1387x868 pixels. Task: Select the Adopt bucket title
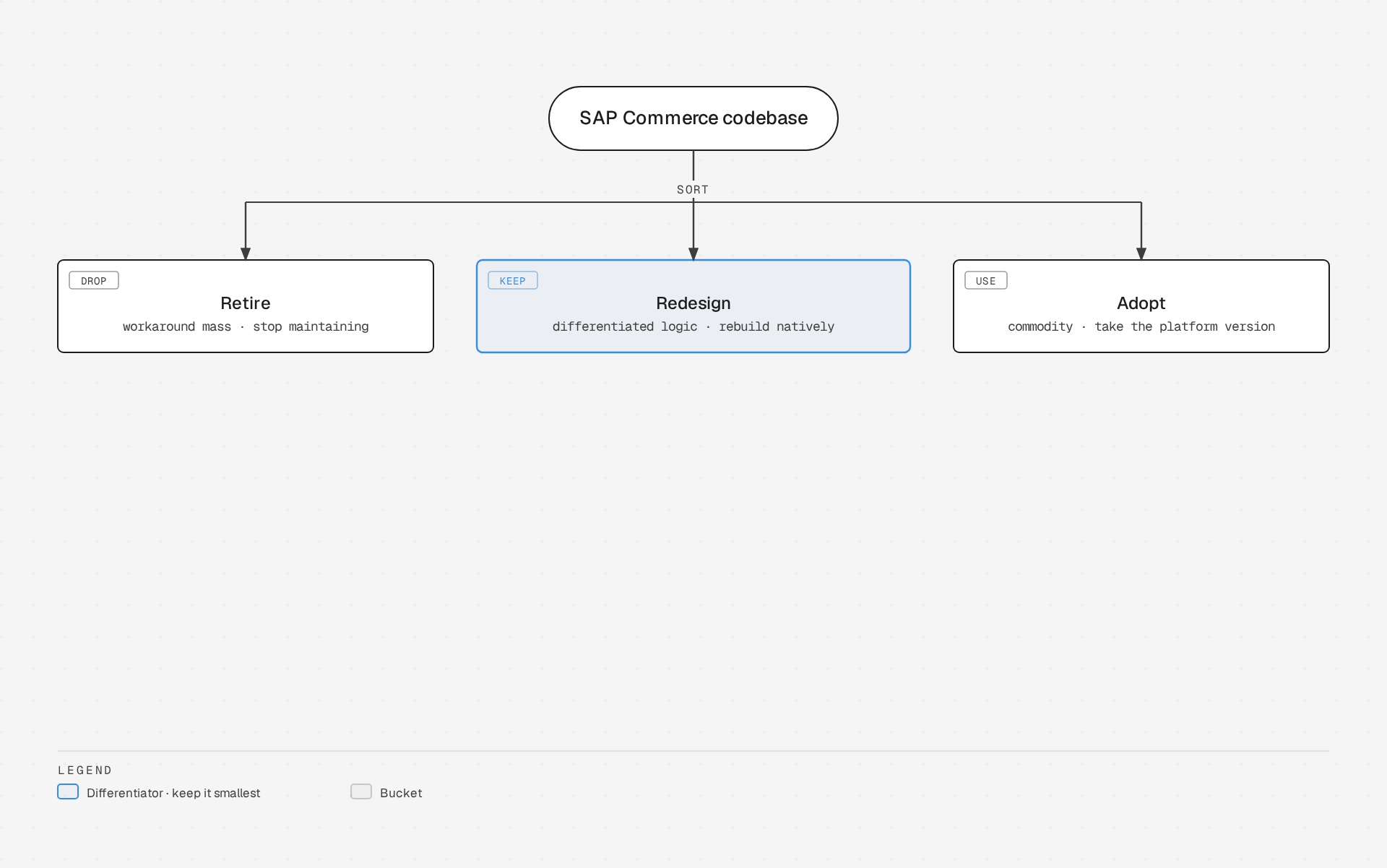click(1141, 303)
